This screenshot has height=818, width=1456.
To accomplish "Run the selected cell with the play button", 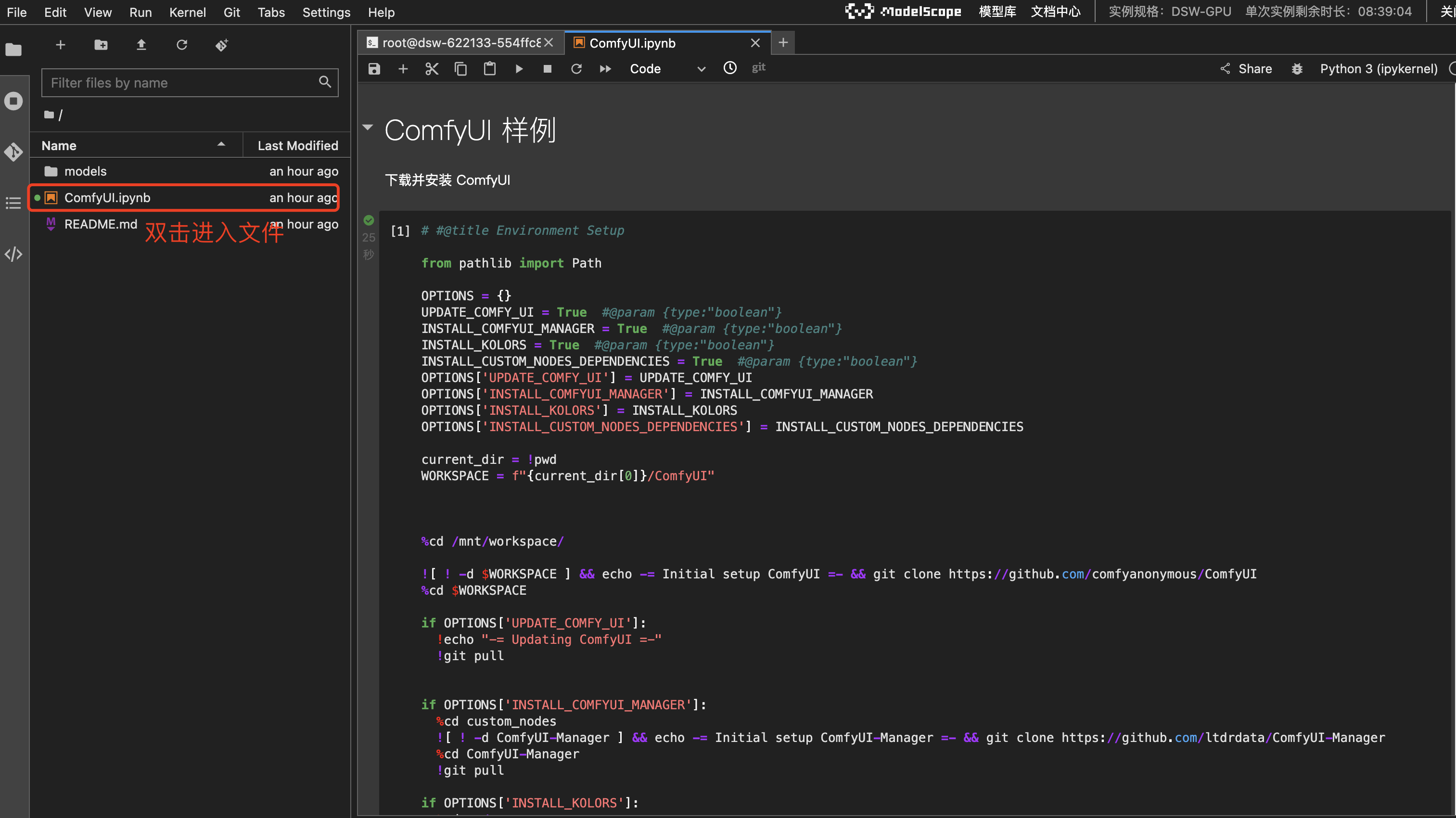I will [x=518, y=68].
